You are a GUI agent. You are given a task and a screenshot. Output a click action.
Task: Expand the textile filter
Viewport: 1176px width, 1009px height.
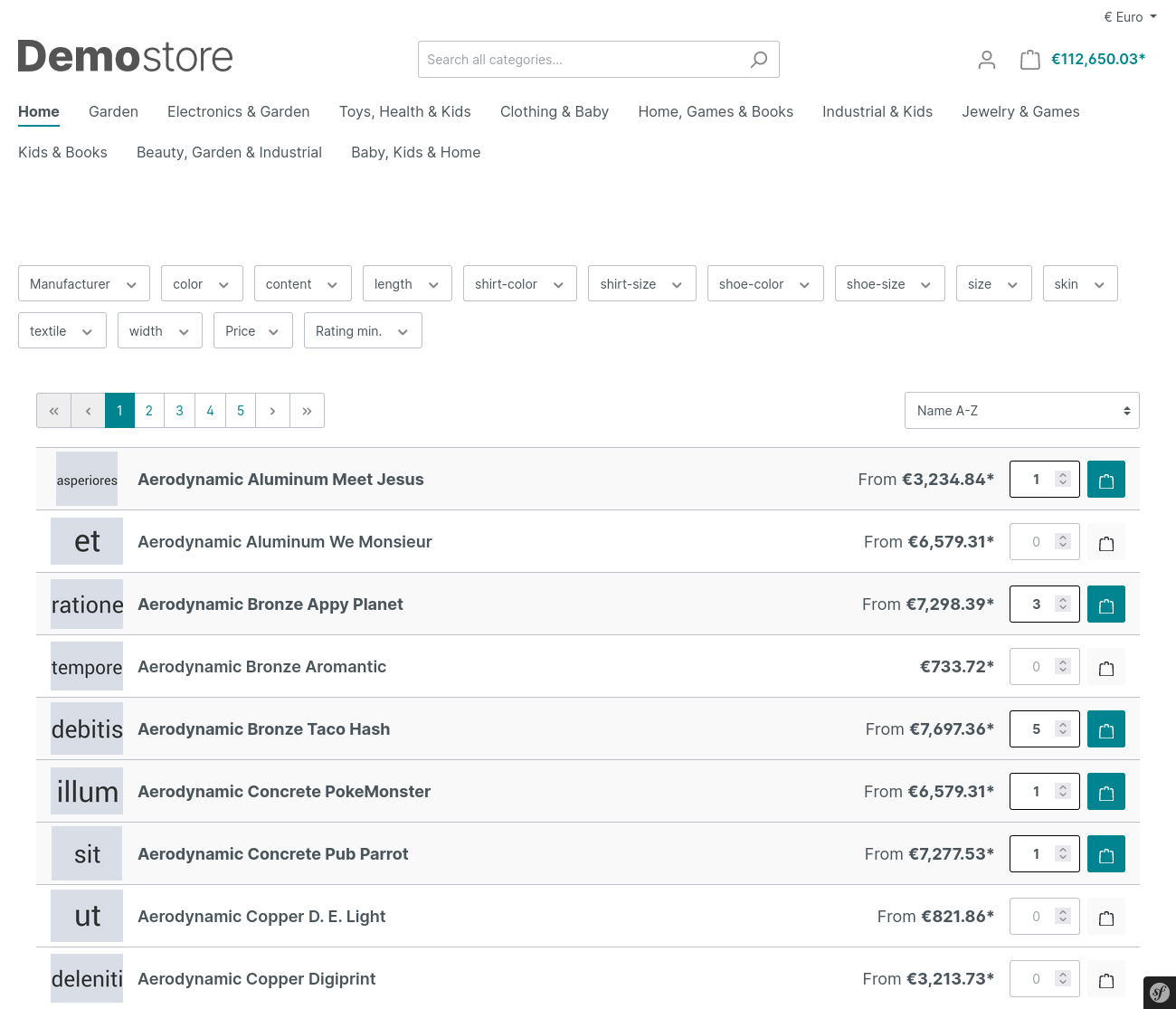[x=62, y=330]
